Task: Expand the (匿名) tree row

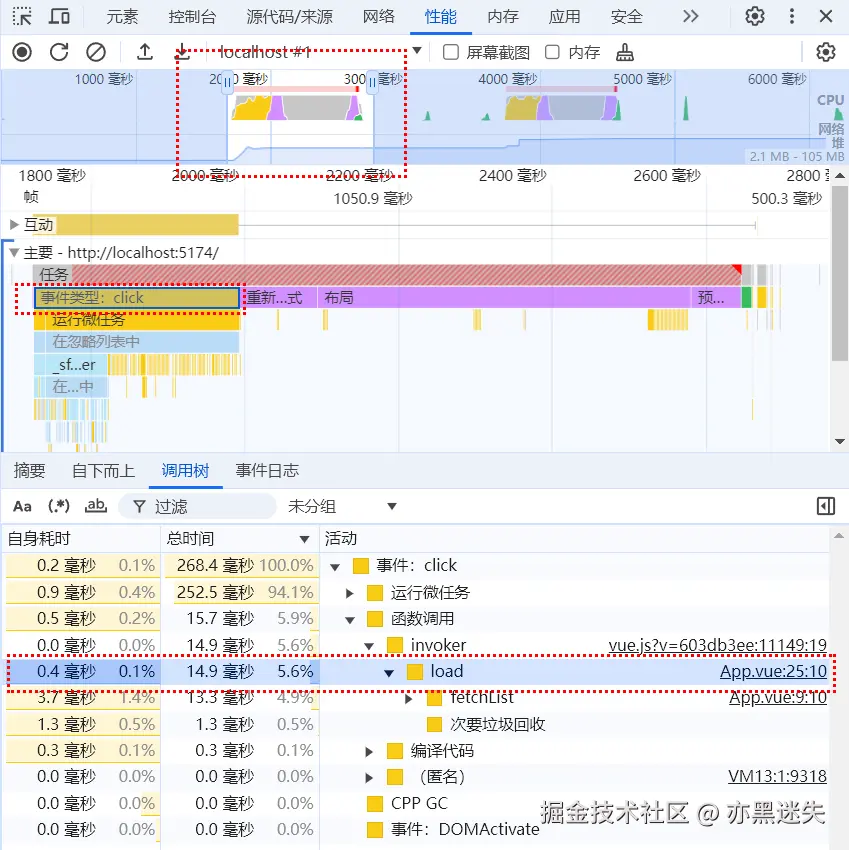Action: (x=369, y=778)
